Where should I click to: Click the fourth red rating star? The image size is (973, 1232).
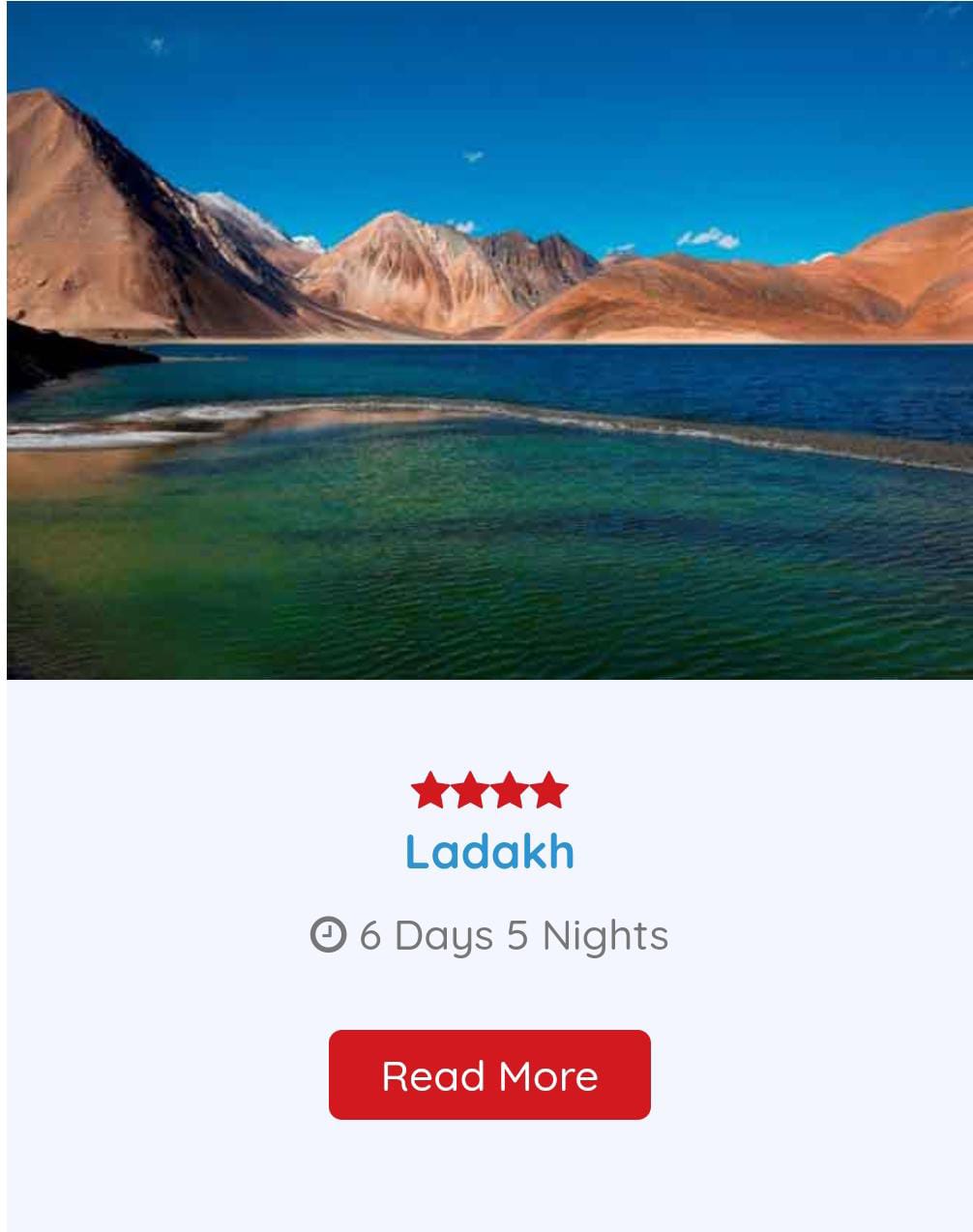[549, 791]
